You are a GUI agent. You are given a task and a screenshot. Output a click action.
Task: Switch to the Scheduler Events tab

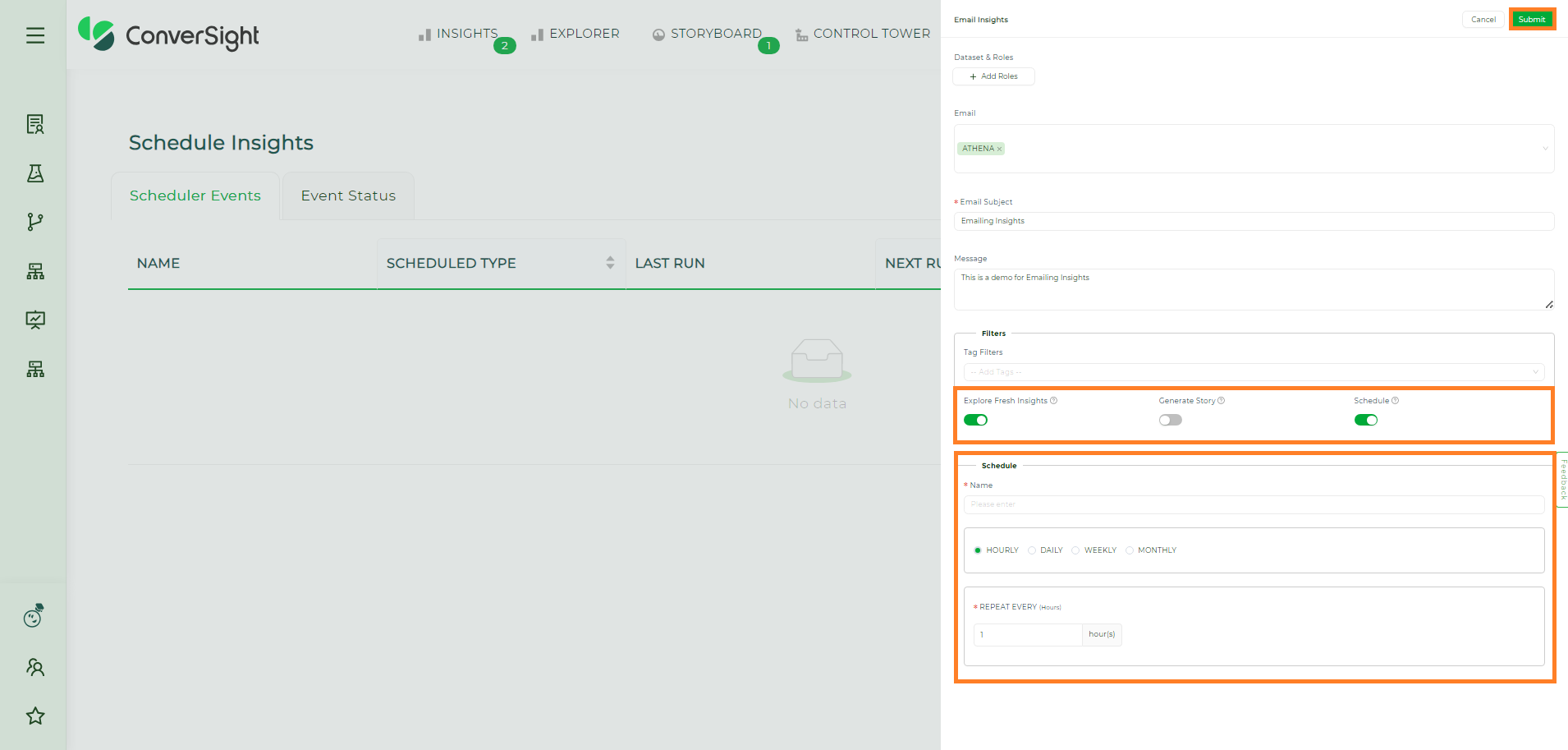click(x=195, y=196)
